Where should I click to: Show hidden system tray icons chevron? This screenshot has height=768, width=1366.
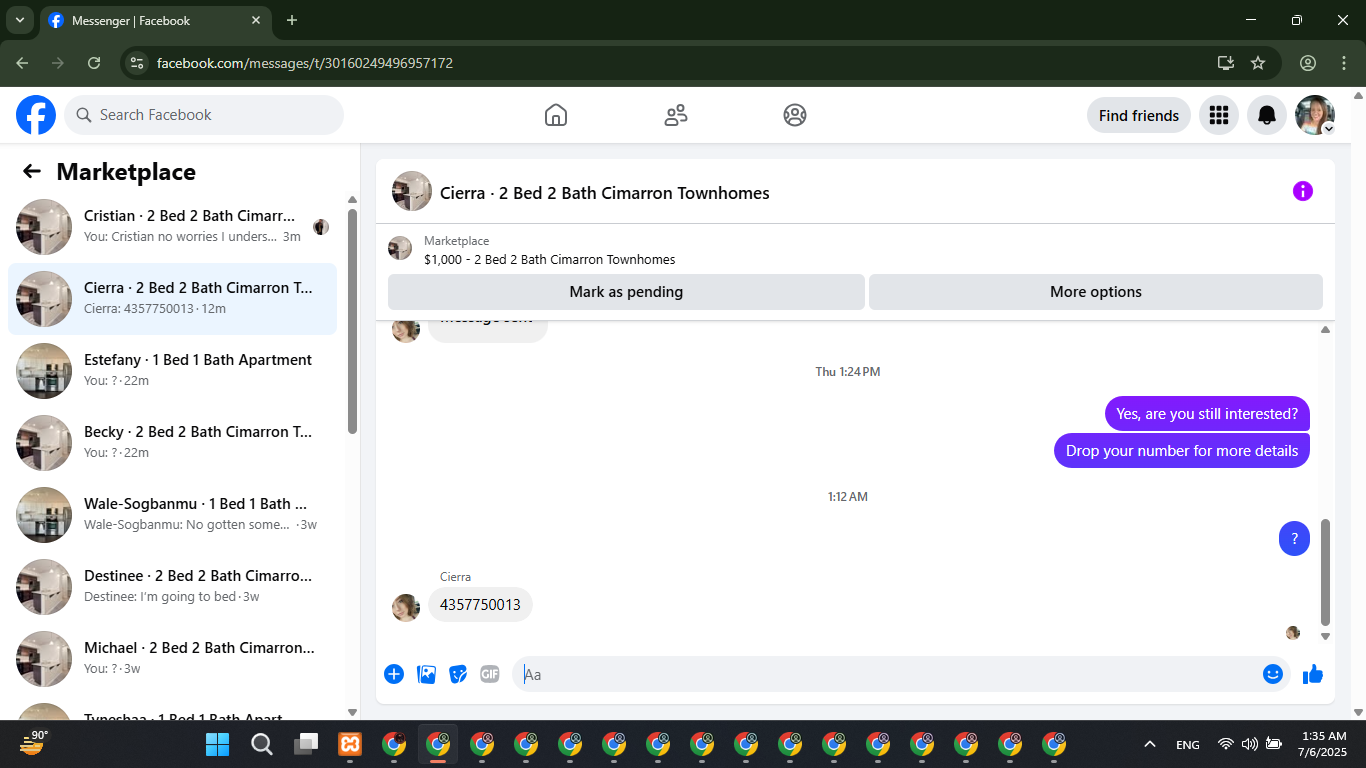[1150, 744]
